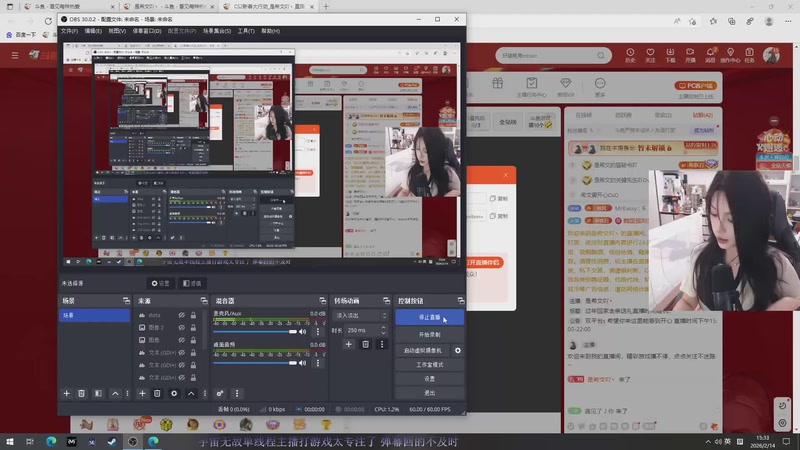The height and width of the screenshot is (450, 800).
Task: Remove selected scene with trash icon
Action: pos(81,393)
